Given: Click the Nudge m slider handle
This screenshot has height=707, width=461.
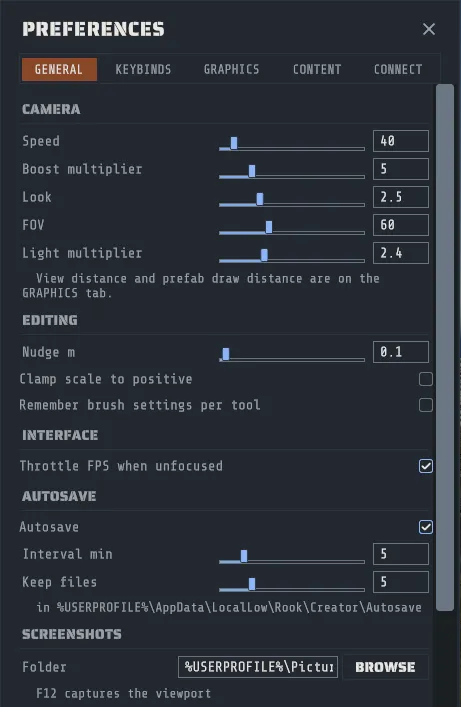Looking at the screenshot, I should [x=226, y=354].
